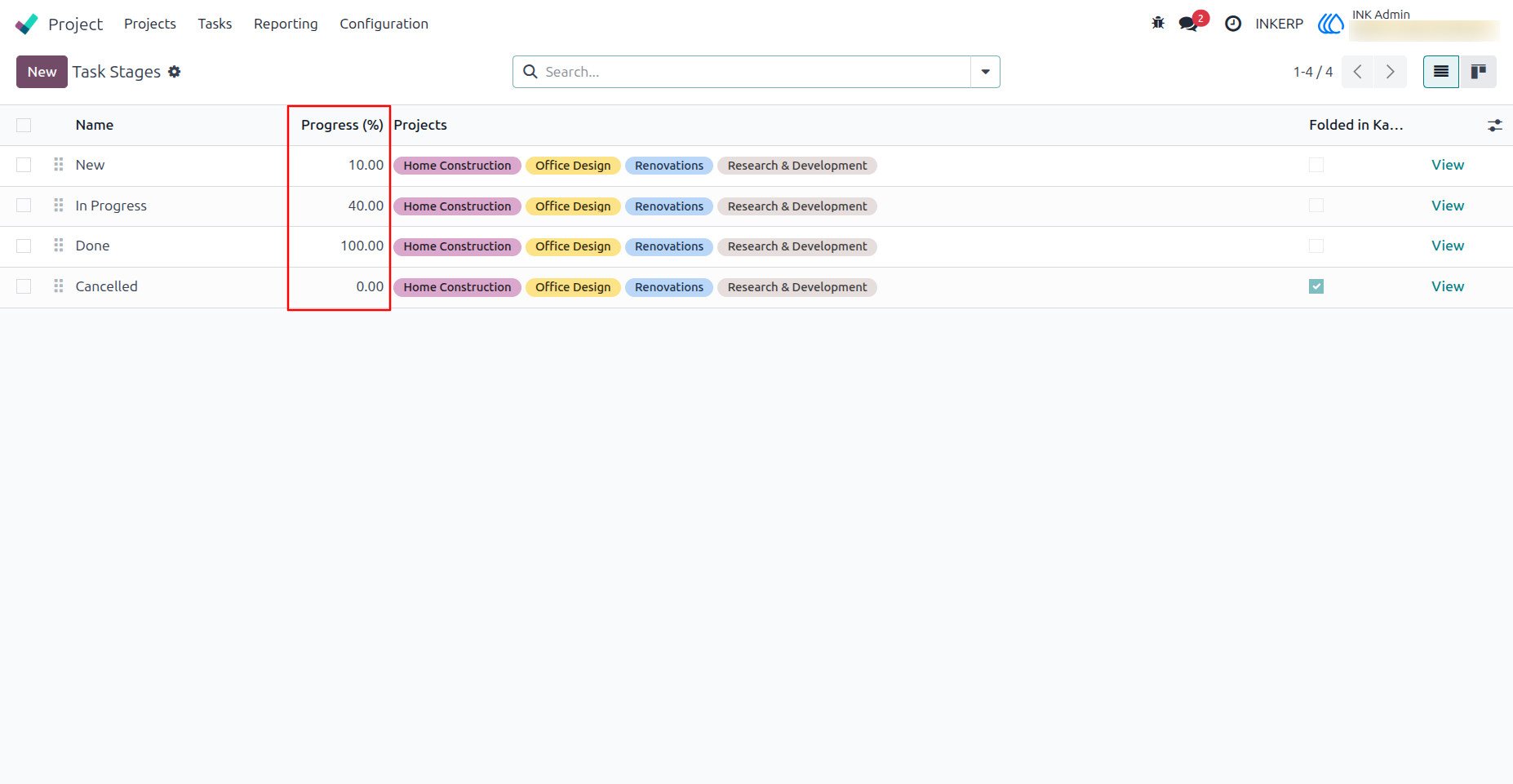
Task: Open the In Progress stage name
Action: click(x=111, y=206)
